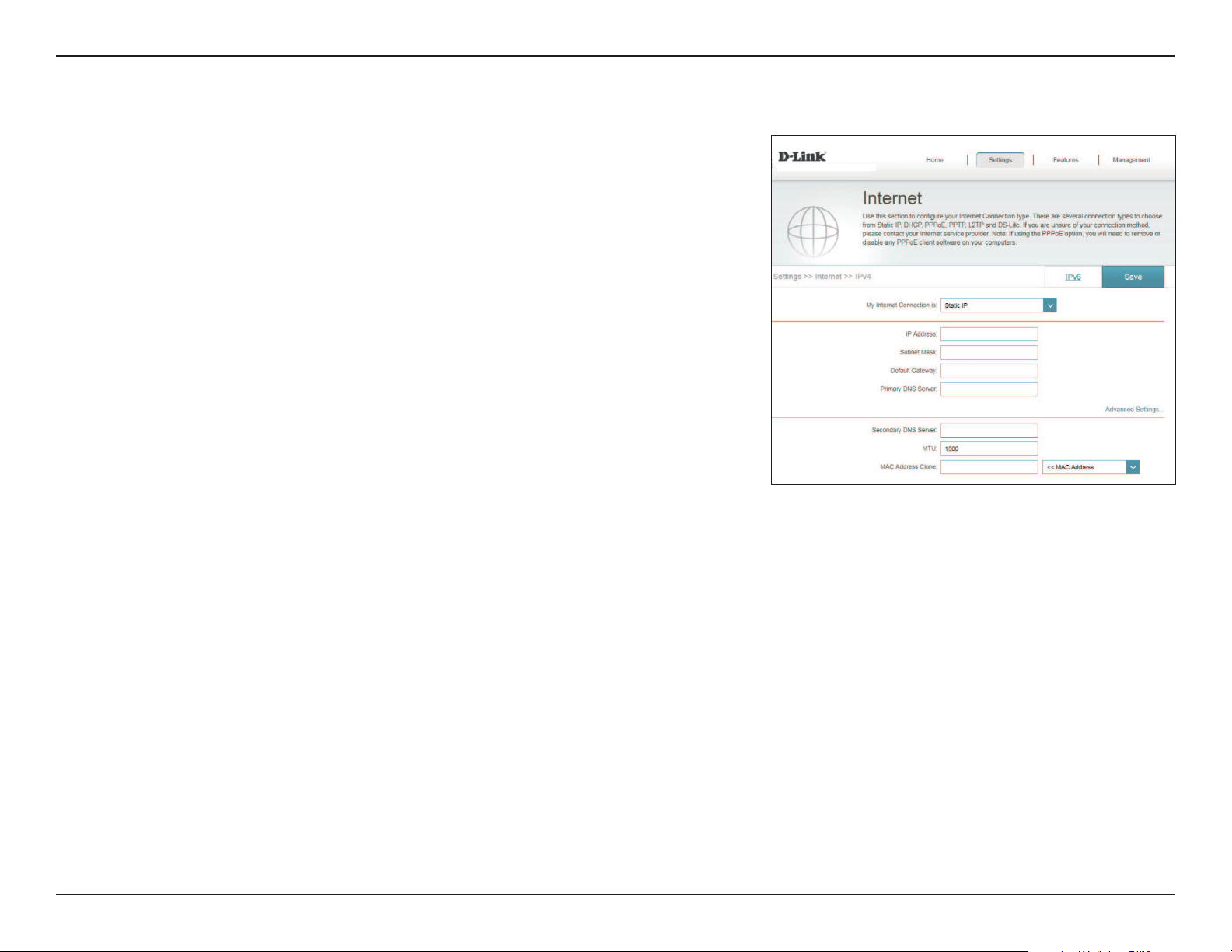The height and width of the screenshot is (952, 1232).
Task: Click the Secondary DNS Server field
Action: [989, 431]
